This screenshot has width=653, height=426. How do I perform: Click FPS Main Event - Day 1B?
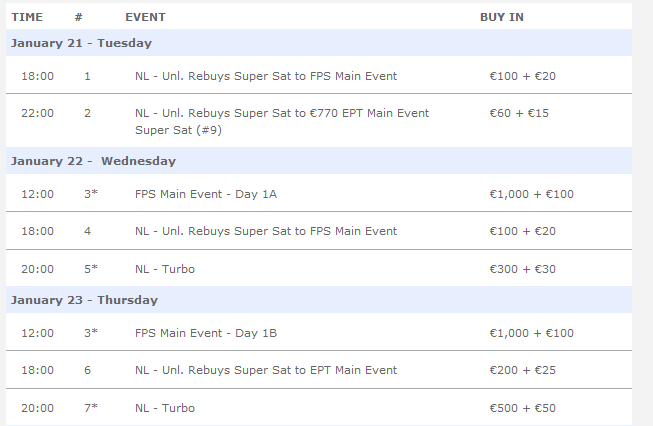206,333
